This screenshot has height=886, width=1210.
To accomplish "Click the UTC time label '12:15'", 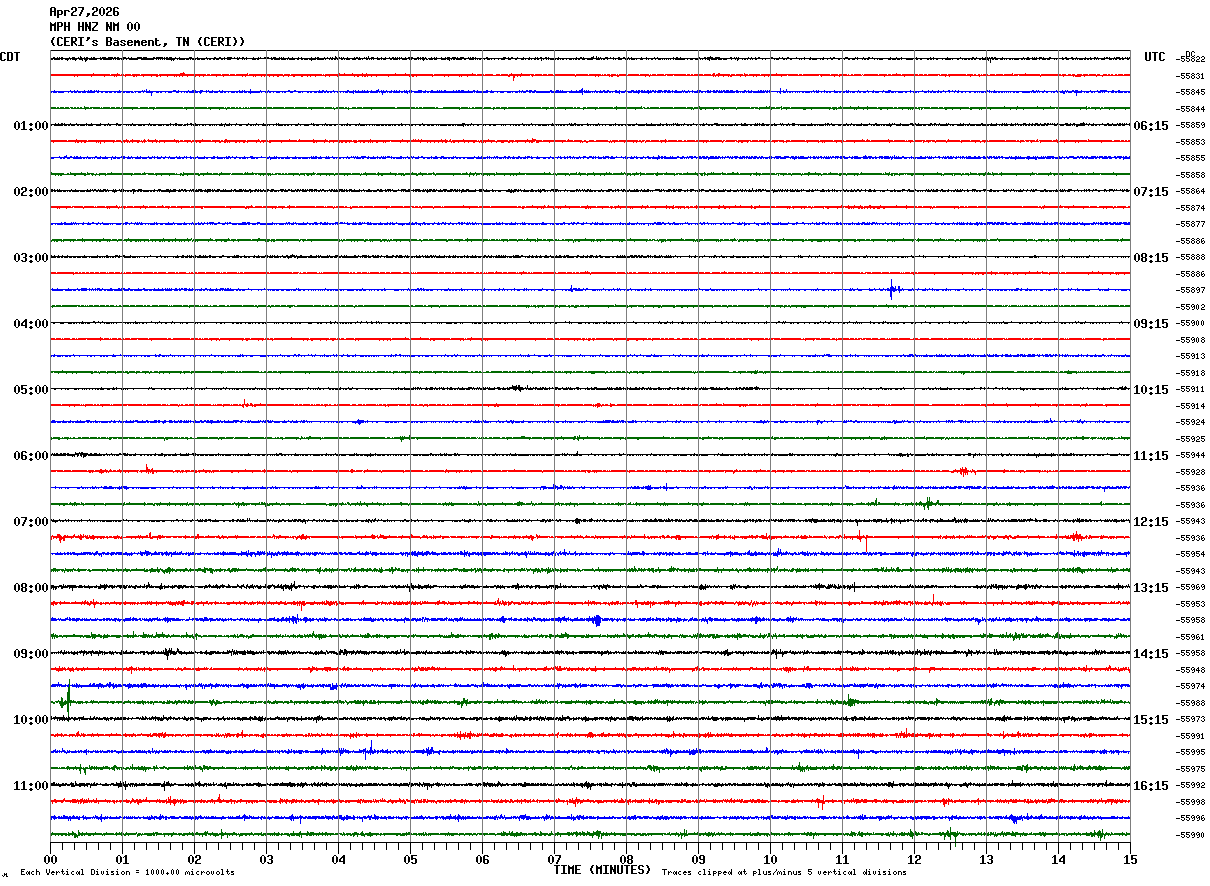I will [1151, 522].
